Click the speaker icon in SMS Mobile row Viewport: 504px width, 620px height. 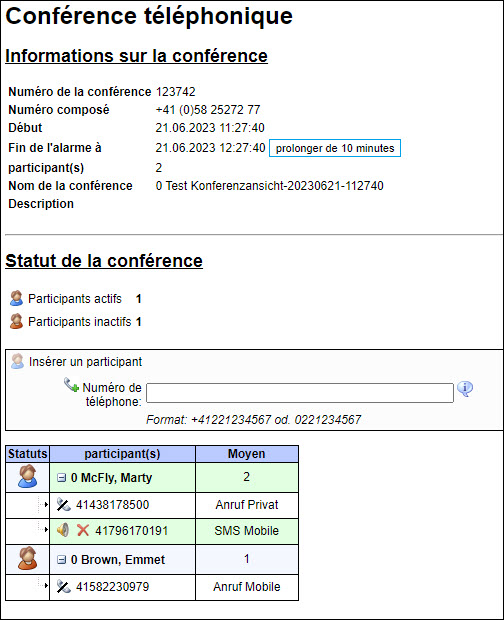[x=63, y=530]
